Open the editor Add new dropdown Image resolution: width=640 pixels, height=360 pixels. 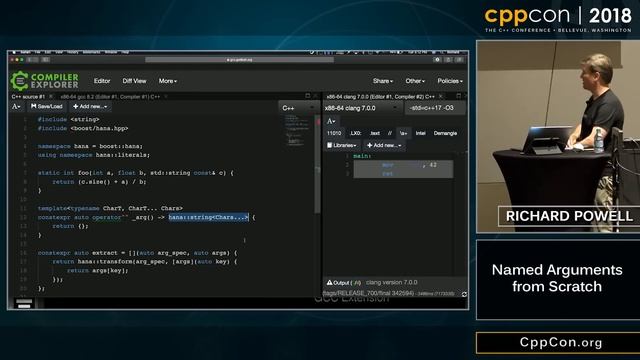point(90,107)
